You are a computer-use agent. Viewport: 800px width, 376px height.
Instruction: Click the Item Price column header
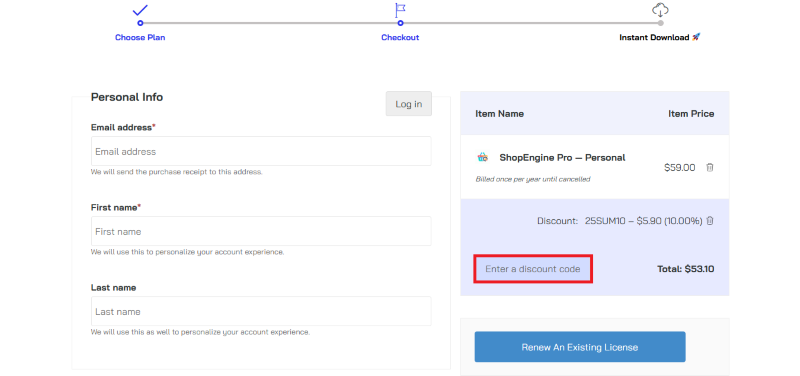(691, 113)
